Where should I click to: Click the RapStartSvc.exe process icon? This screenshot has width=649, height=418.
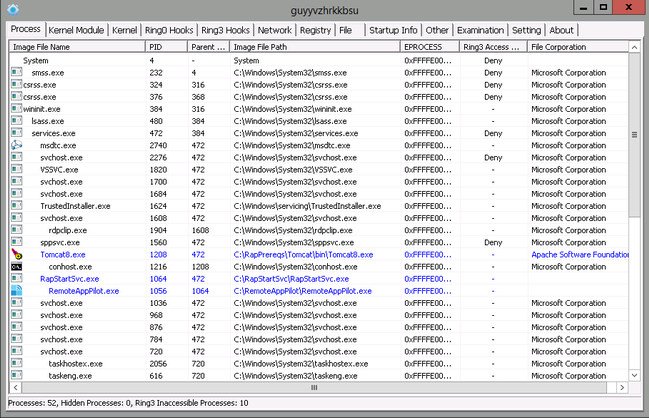(16, 279)
